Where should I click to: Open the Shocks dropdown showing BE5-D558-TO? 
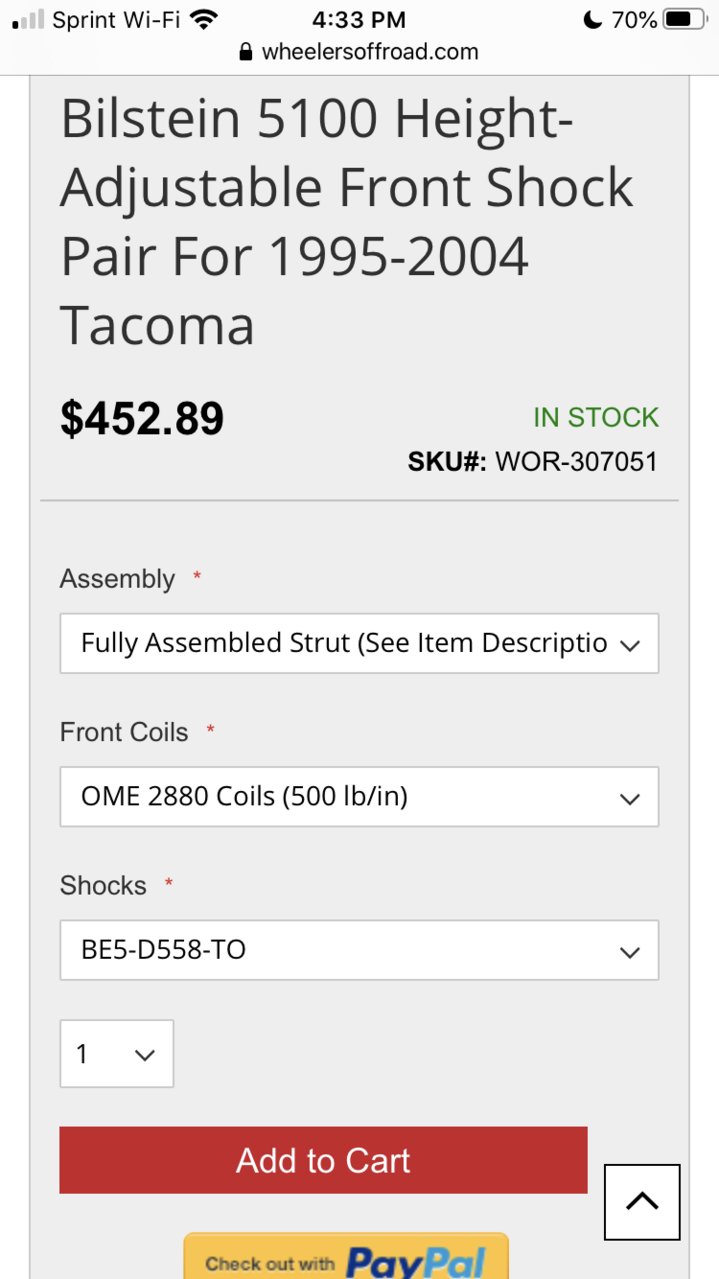[359, 950]
